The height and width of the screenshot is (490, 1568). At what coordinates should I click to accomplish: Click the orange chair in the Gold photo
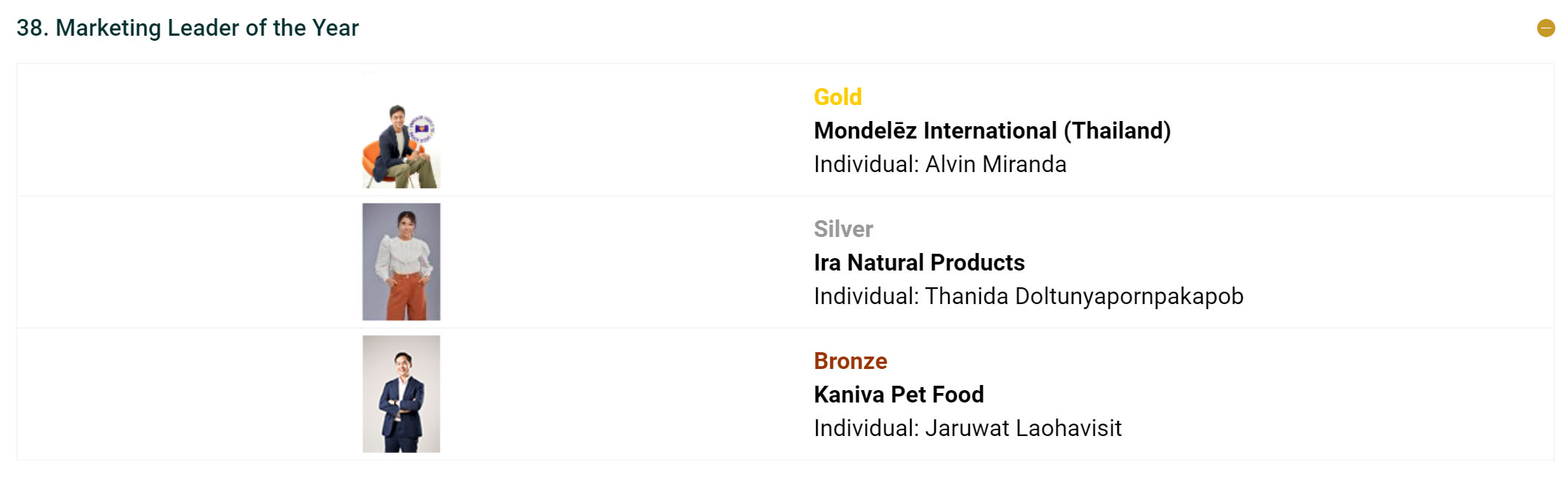click(x=372, y=155)
